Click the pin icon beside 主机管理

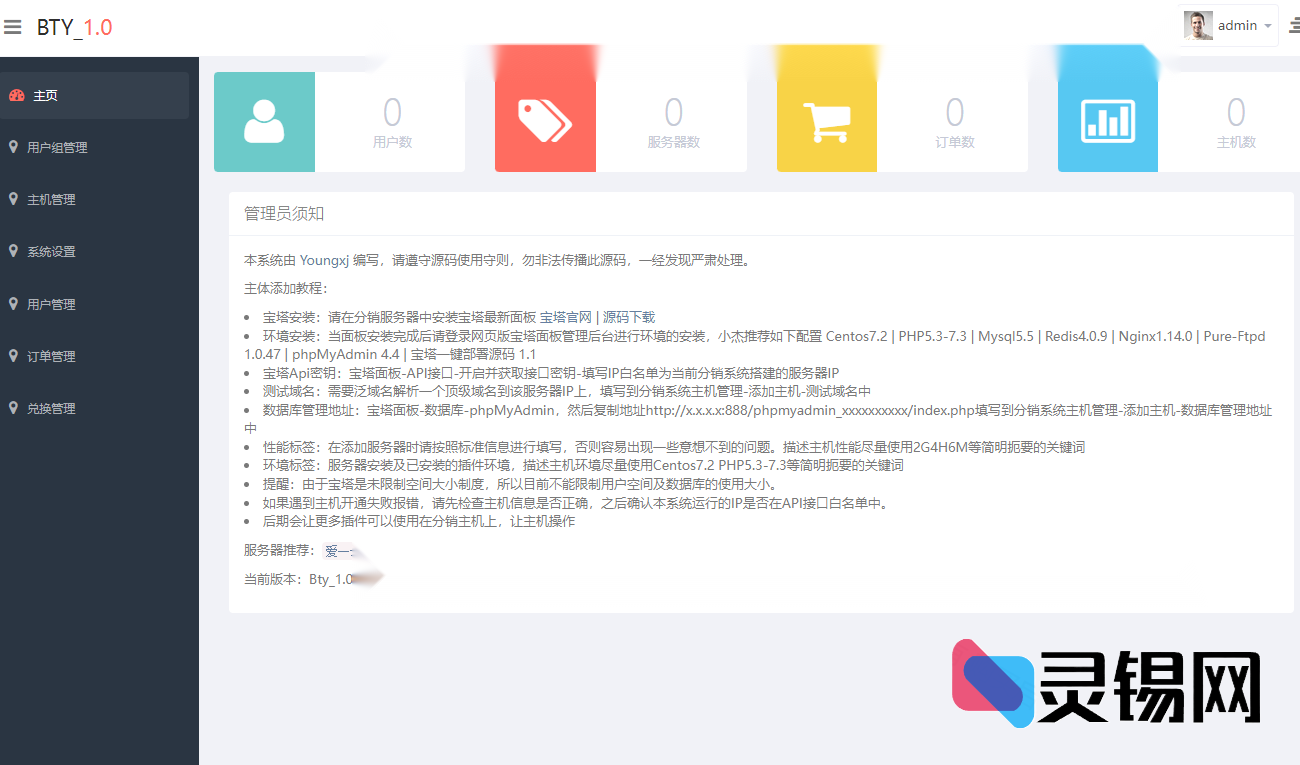tap(13, 199)
